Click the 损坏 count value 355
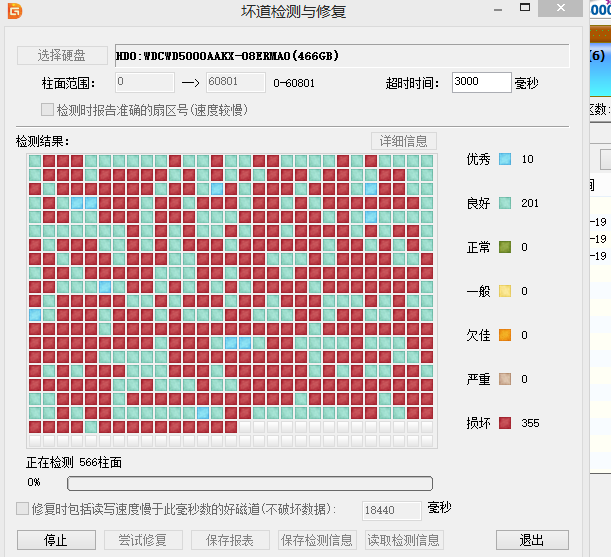Screen dimensions: 611x557 tap(530, 423)
